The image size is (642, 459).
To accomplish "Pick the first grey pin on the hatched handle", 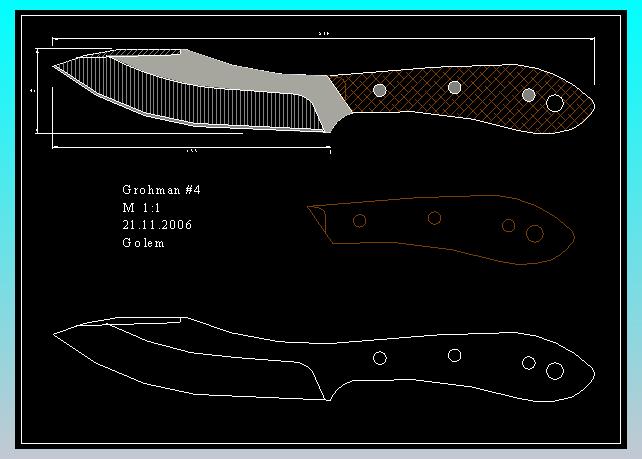I will pos(380,90).
